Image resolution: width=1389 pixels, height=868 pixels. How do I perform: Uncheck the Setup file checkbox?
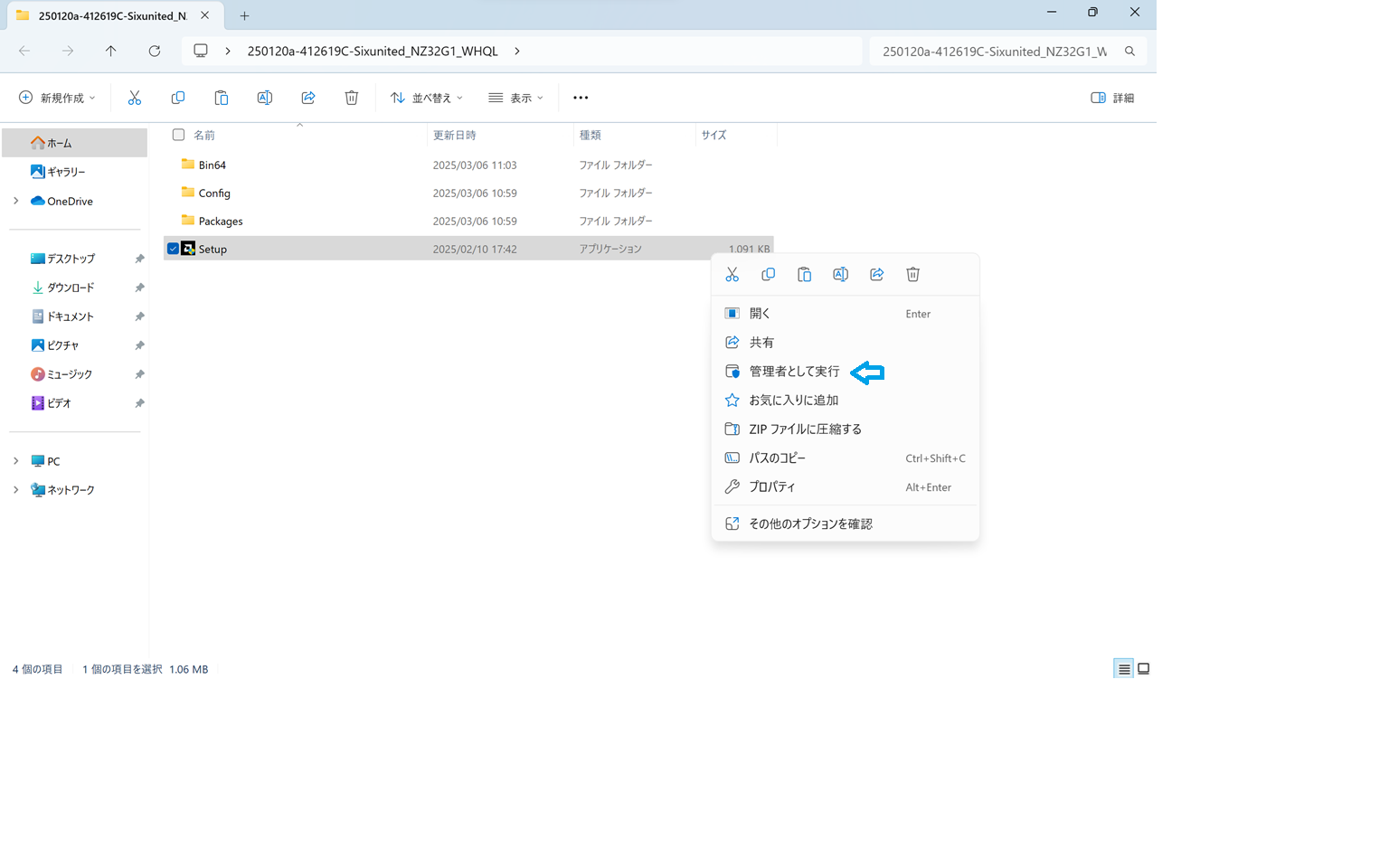pyautogui.click(x=173, y=249)
